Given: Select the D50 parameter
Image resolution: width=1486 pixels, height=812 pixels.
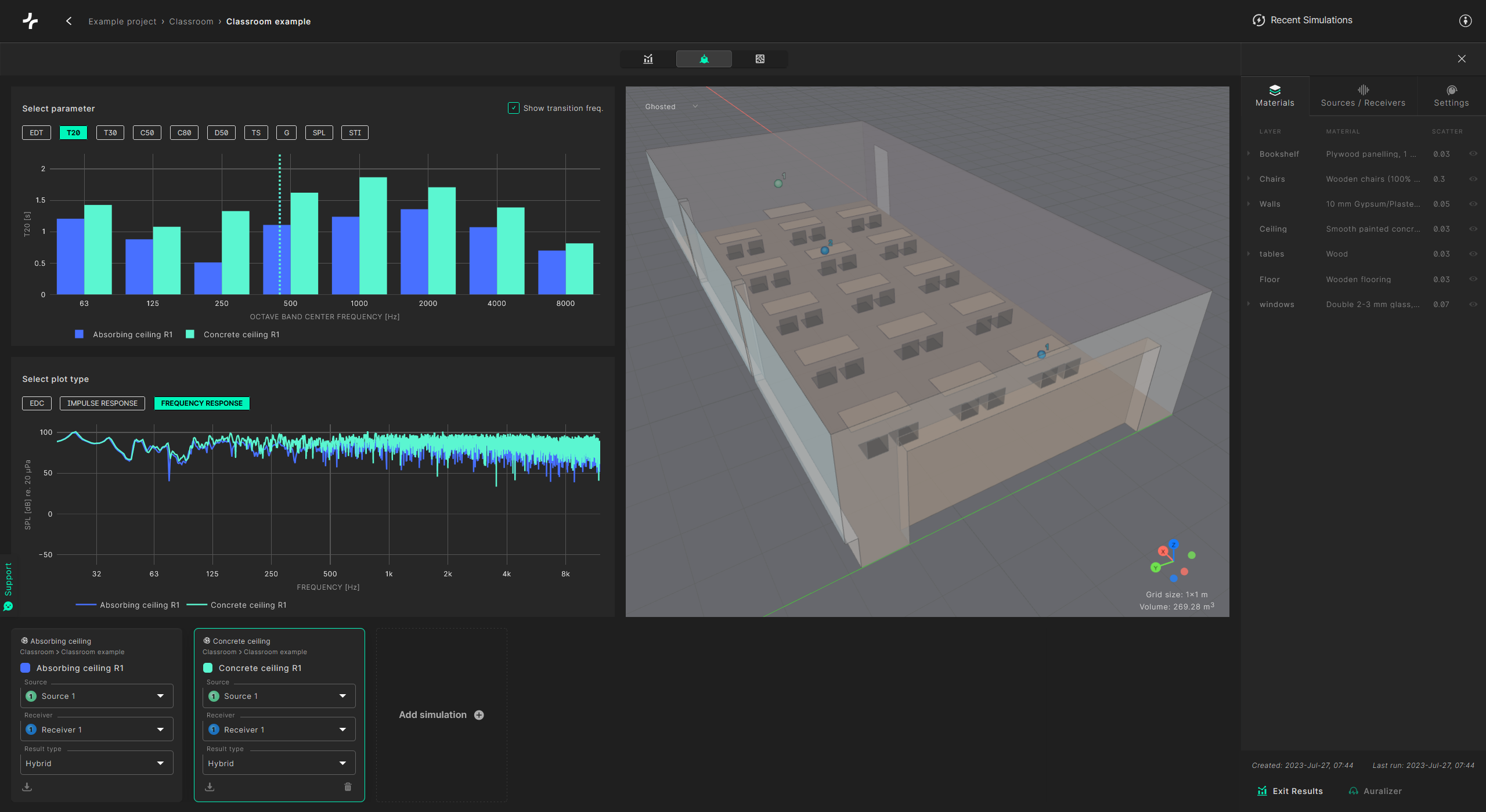Looking at the screenshot, I should pyautogui.click(x=221, y=133).
